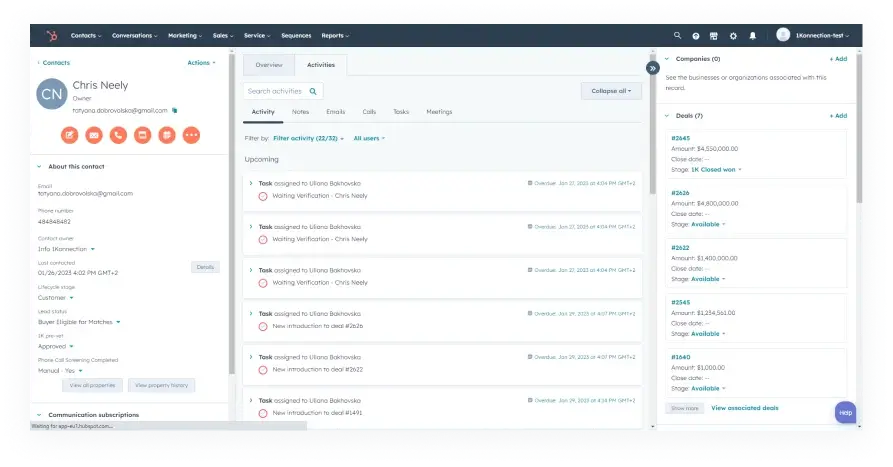Change deal #2626 stage Available dropdown
893x467 pixels.
708,224
